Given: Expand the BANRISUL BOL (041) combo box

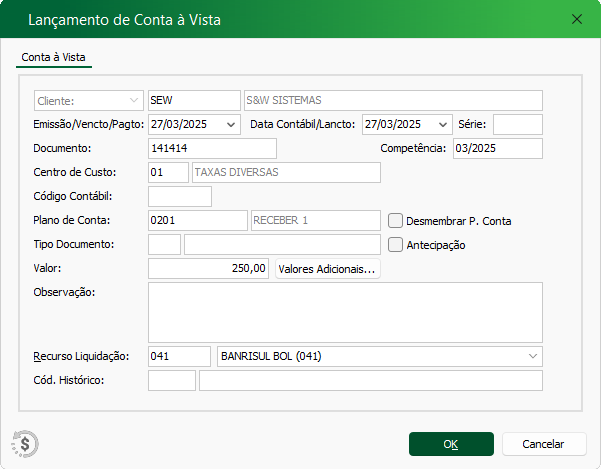Looking at the screenshot, I should point(533,356).
